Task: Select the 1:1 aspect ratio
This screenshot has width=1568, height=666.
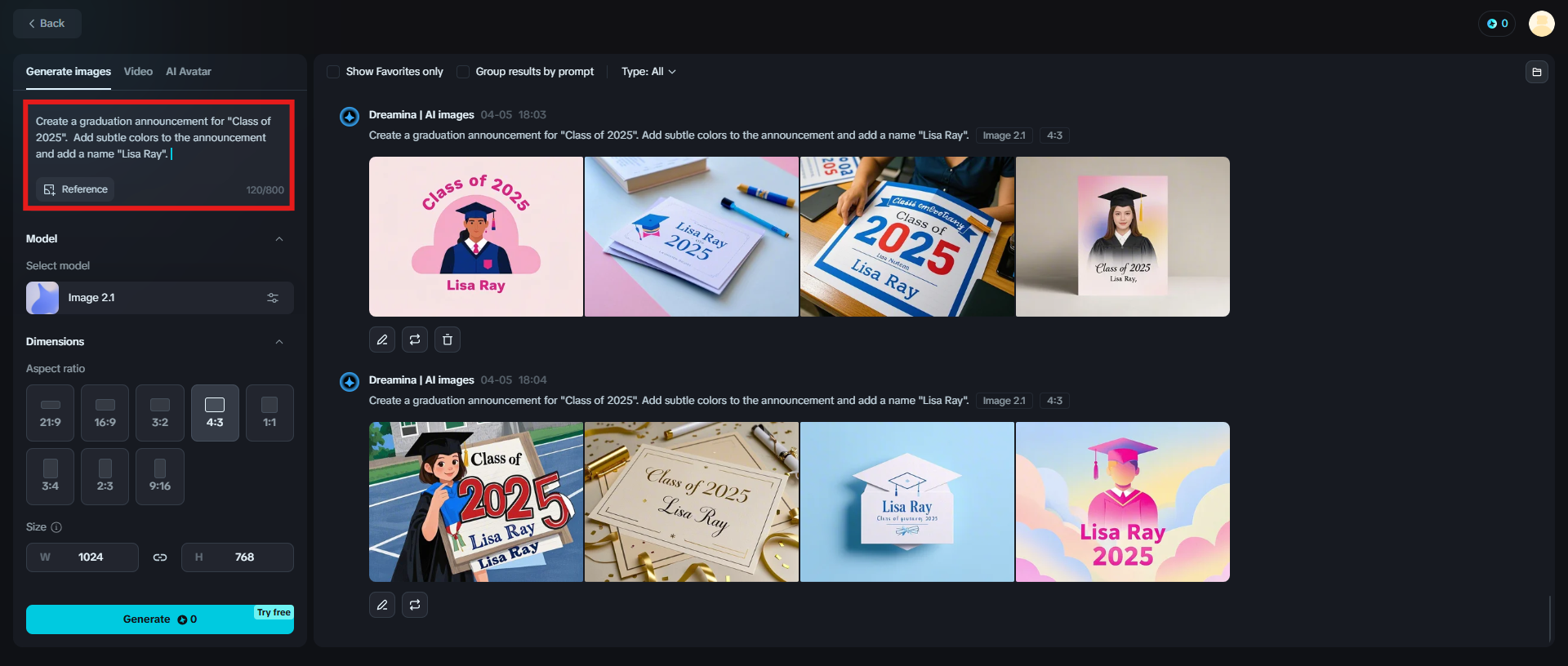Action: 269,413
